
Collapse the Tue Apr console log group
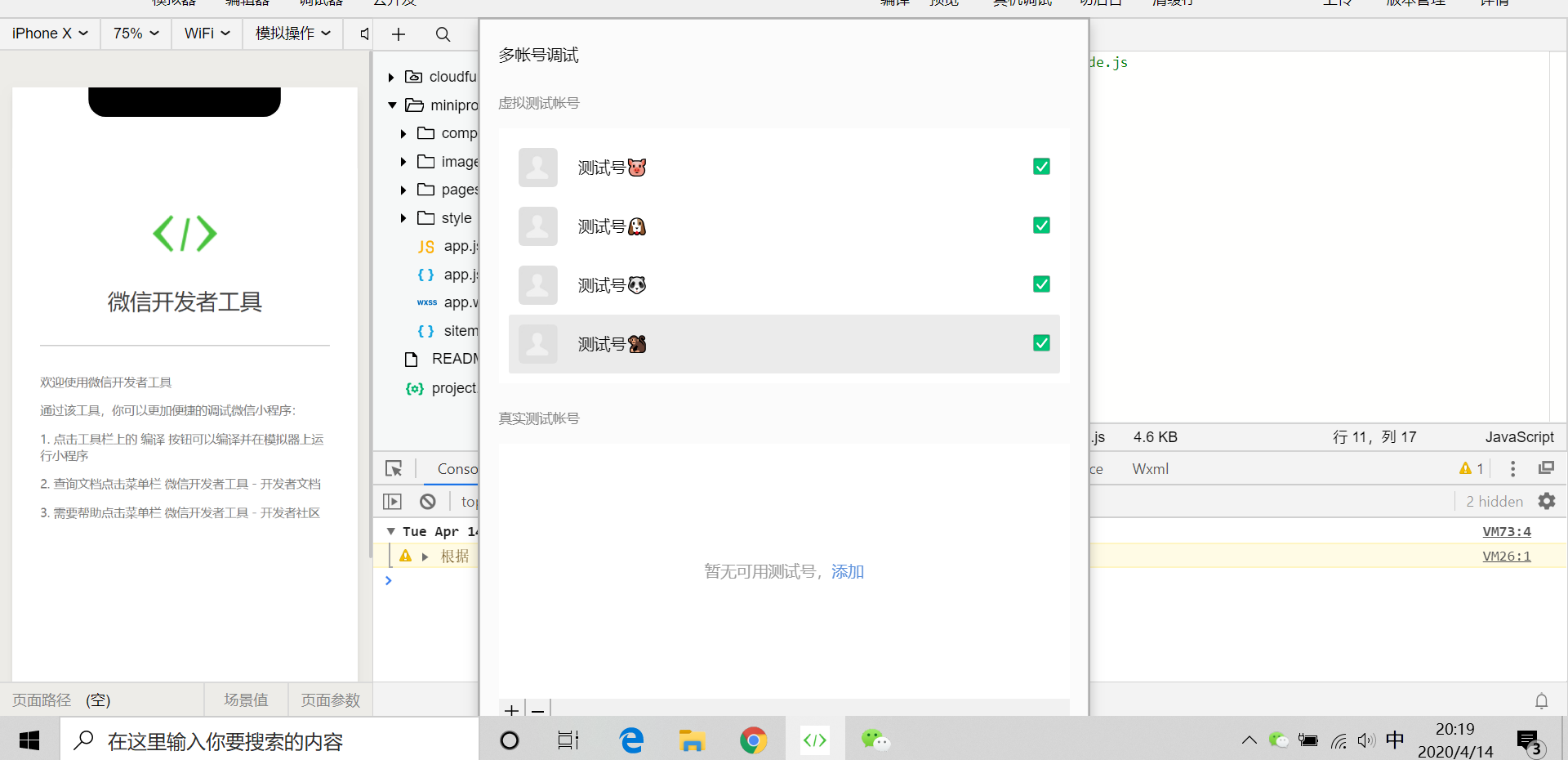point(390,531)
